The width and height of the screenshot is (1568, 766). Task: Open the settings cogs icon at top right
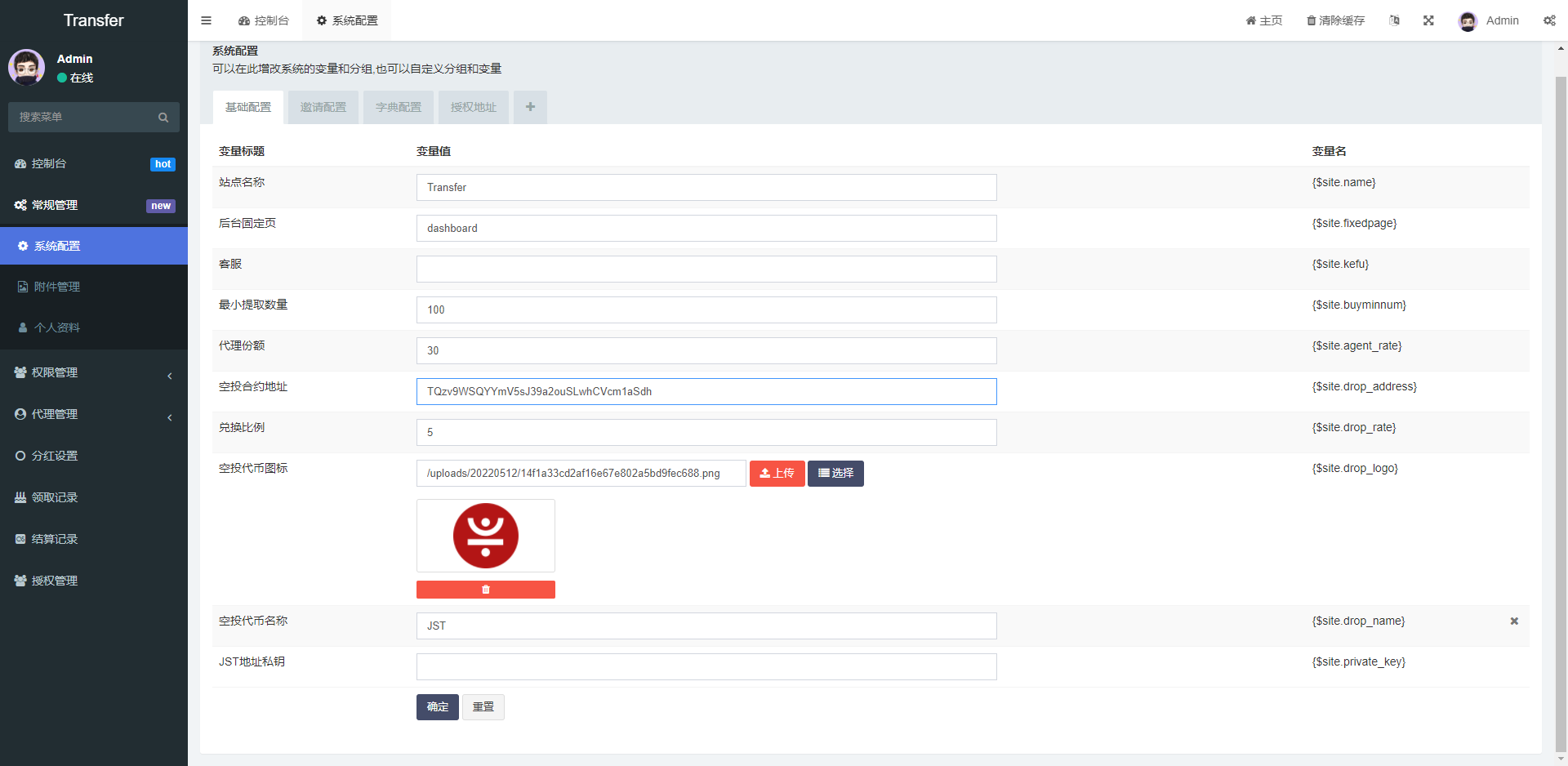coord(1549,20)
